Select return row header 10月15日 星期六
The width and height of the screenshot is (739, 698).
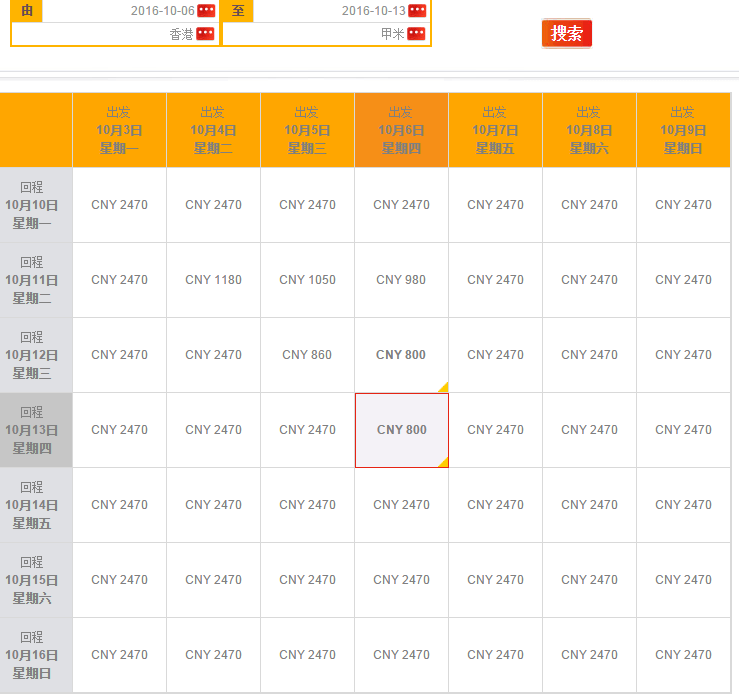coord(36,580)
